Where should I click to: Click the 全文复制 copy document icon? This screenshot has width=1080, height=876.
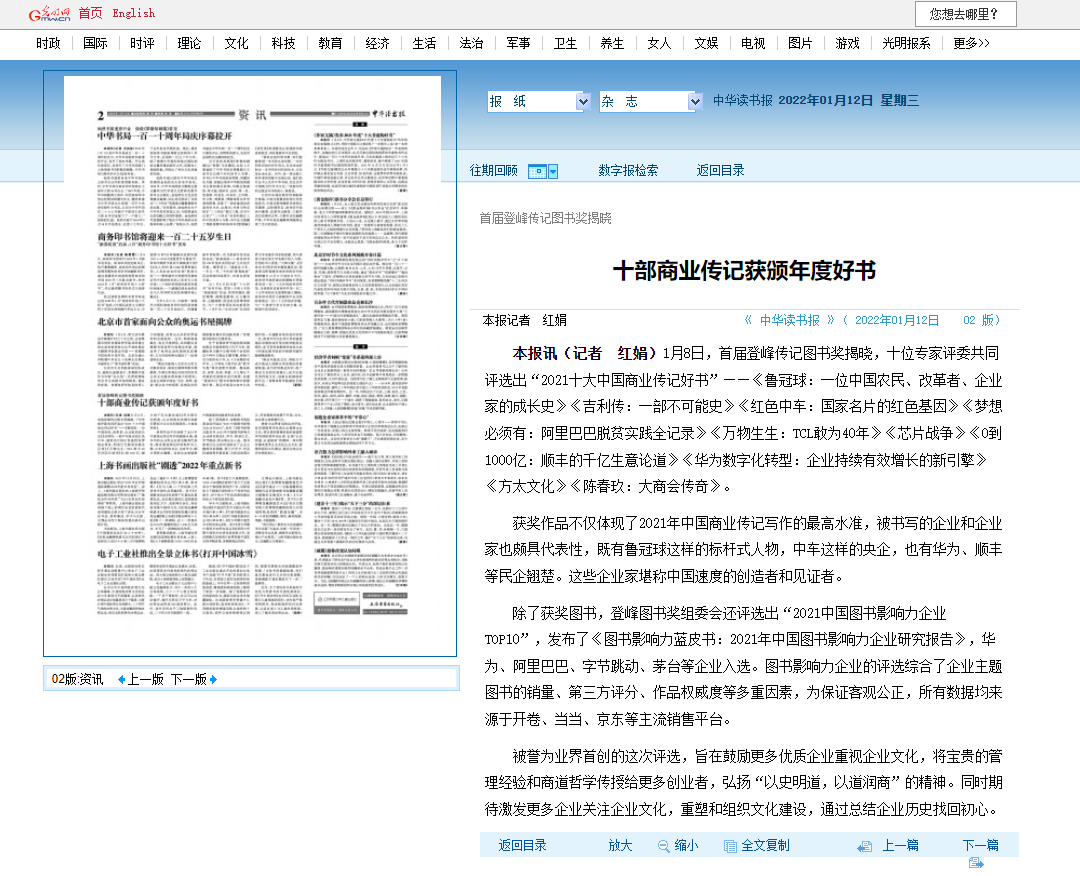(730, 846)
